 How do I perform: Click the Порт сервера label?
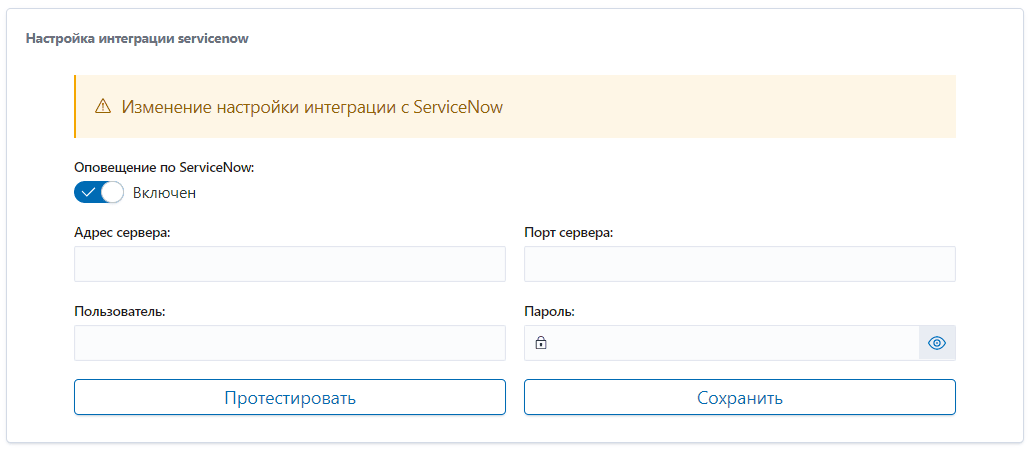[x=569, y=233]
